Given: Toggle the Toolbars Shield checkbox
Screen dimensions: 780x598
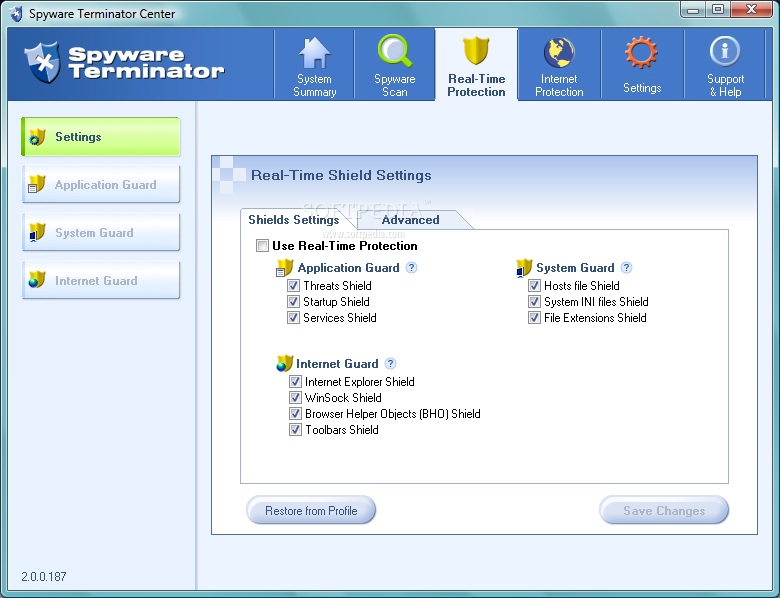Looking at the screenshot, I should pos(295,429).
